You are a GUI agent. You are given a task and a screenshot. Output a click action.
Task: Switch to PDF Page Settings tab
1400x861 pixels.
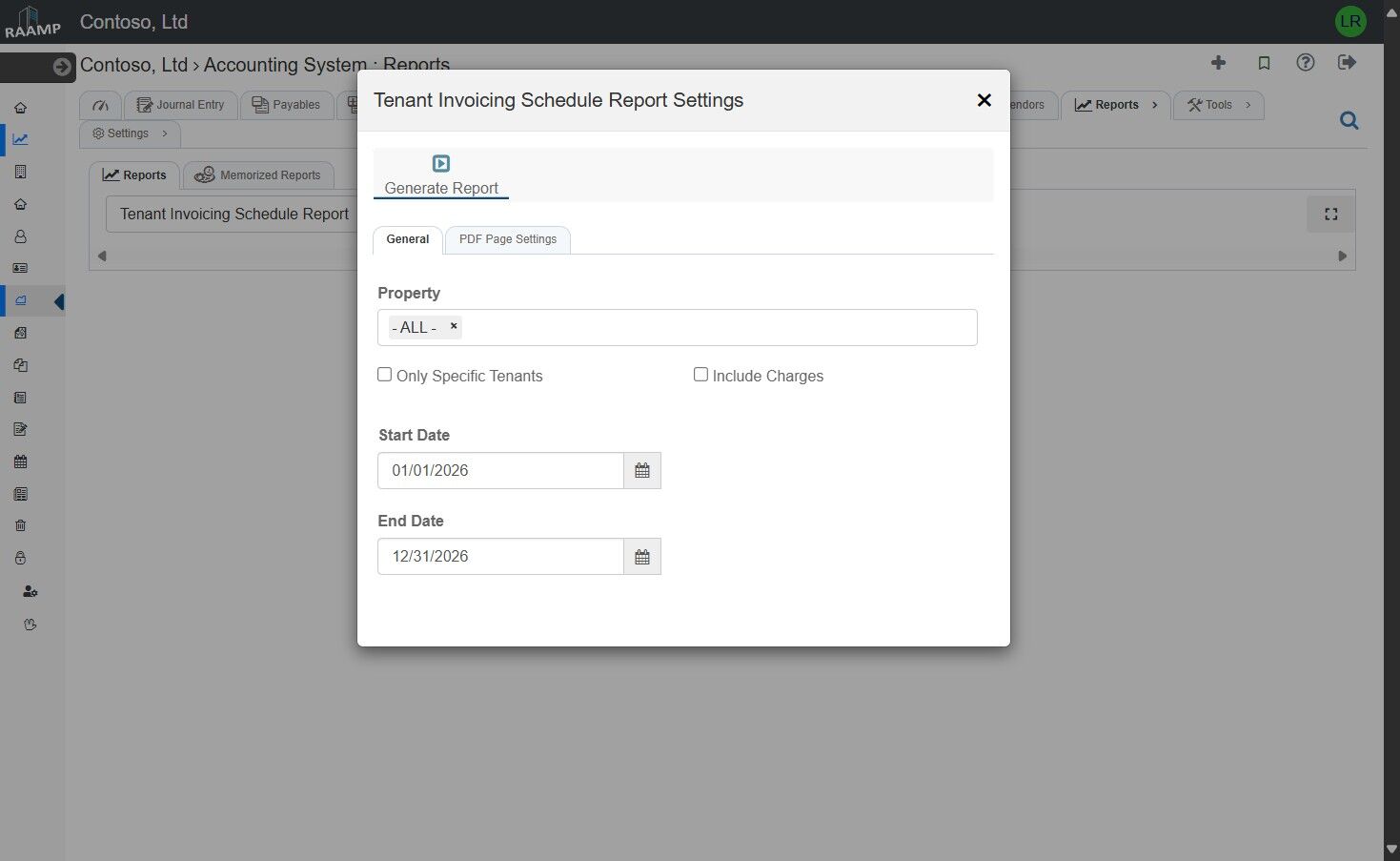pyautogui.click(x=508, y=239)
